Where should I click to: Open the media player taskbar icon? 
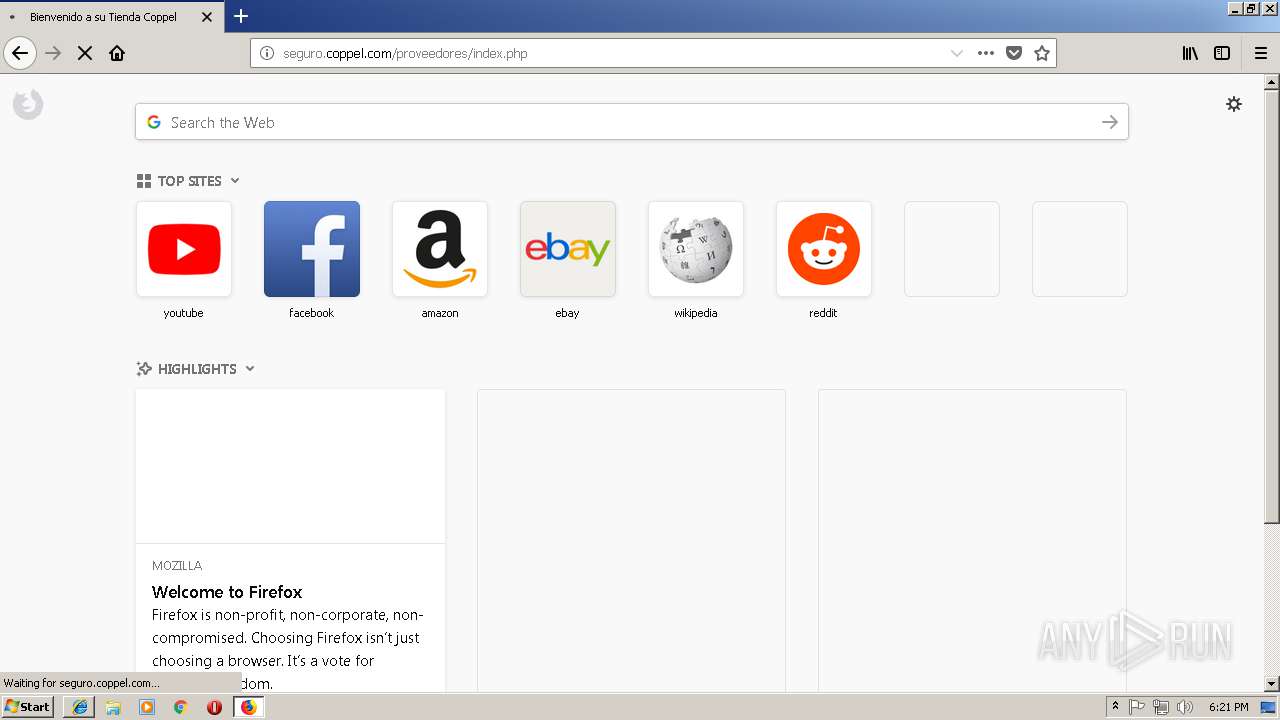click(147, 707)
